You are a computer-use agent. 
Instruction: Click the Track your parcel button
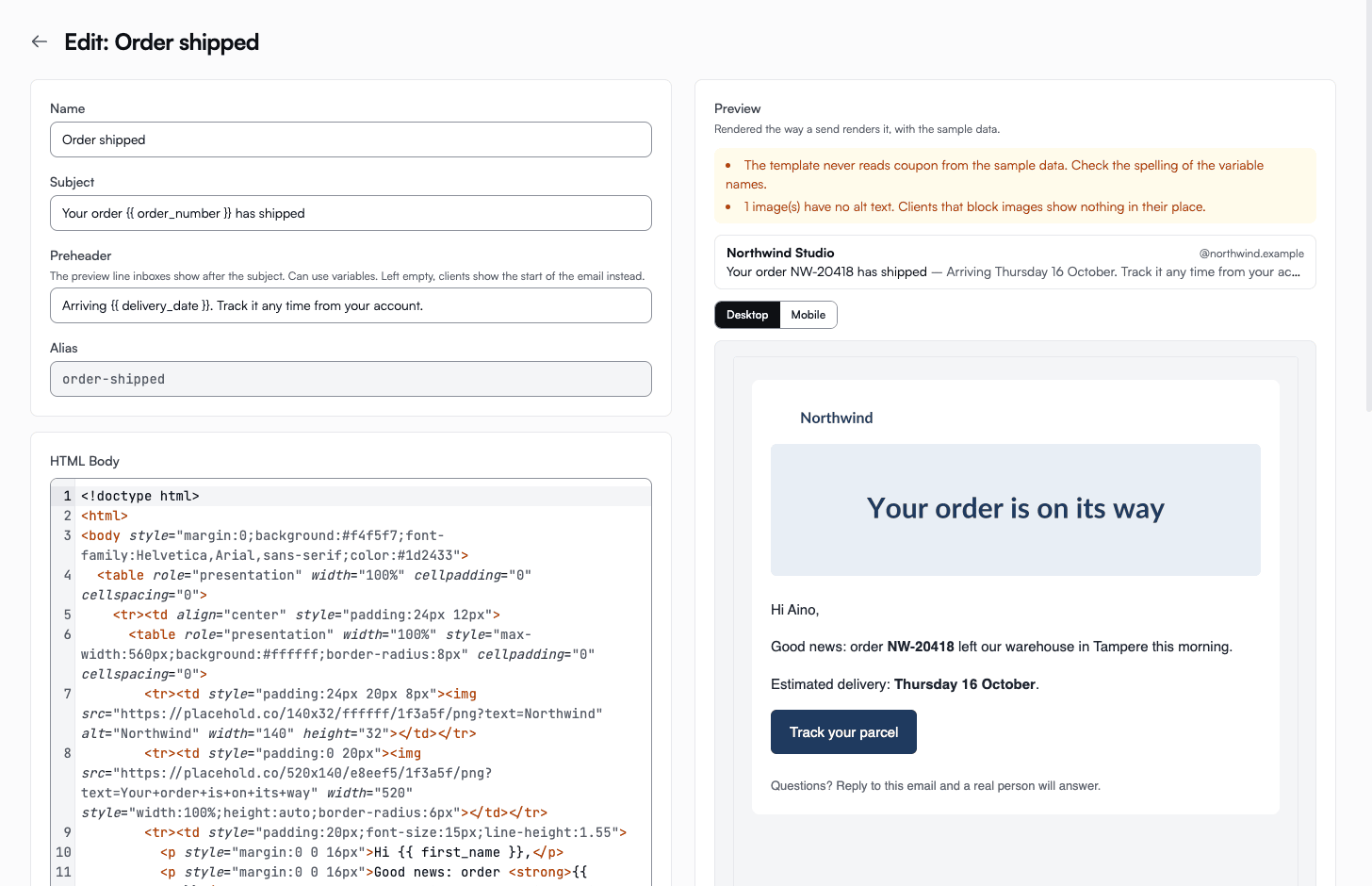coord(843,732)
